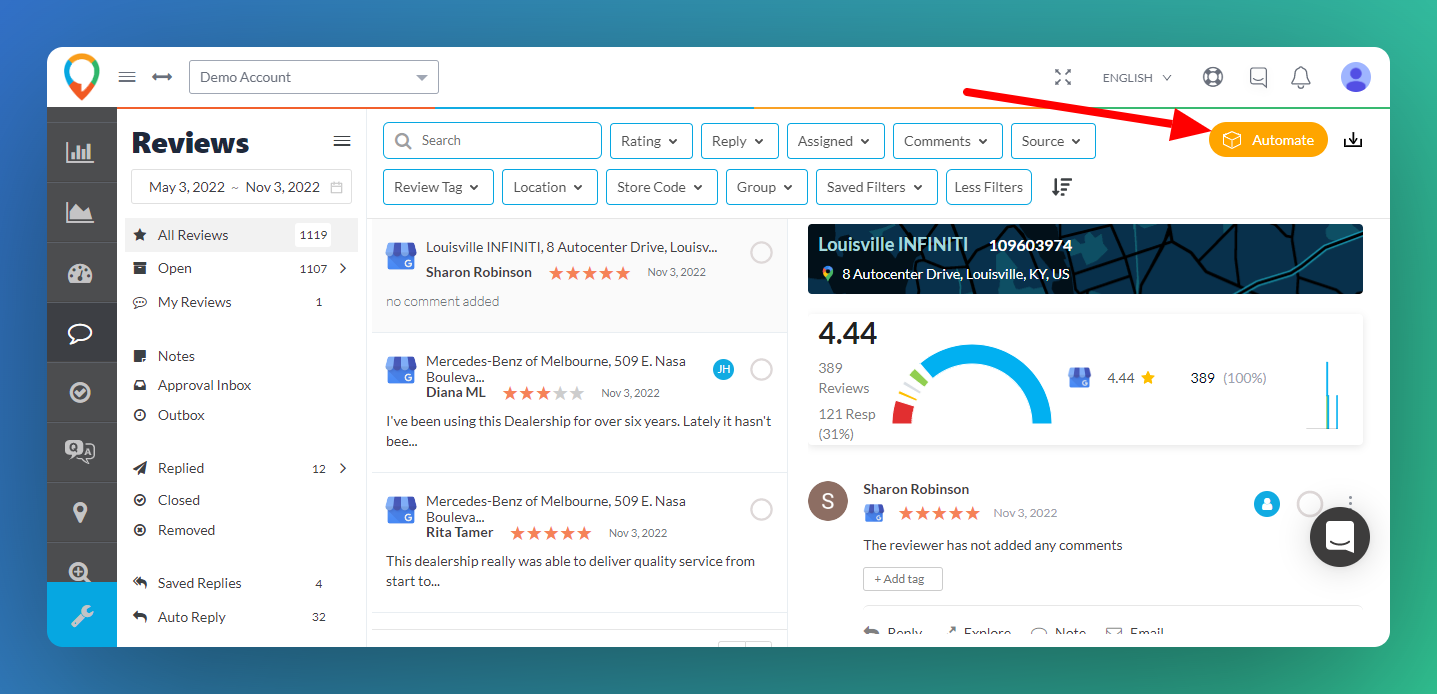Select Diana ML review radio circle
This screenshot has width=1437, height=694.
761,370
